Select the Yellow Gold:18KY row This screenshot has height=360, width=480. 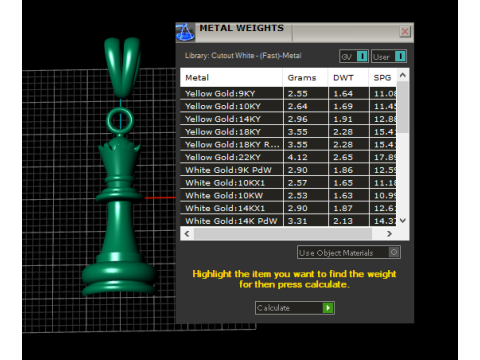click(x=288, y=132)
